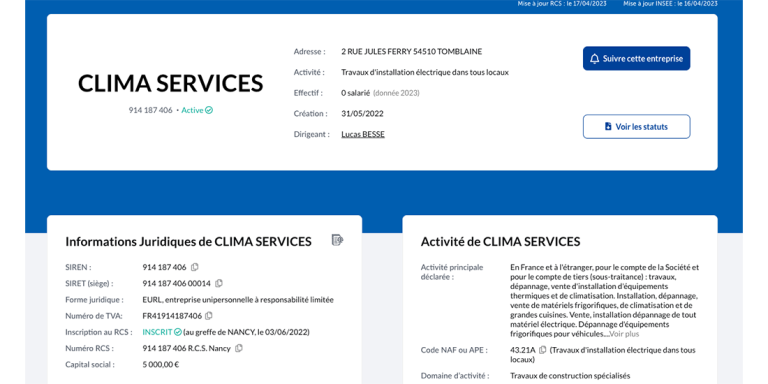Copy all legal information via the document icon
This screenshot has width=768, height=384.
tap(337, 240)
